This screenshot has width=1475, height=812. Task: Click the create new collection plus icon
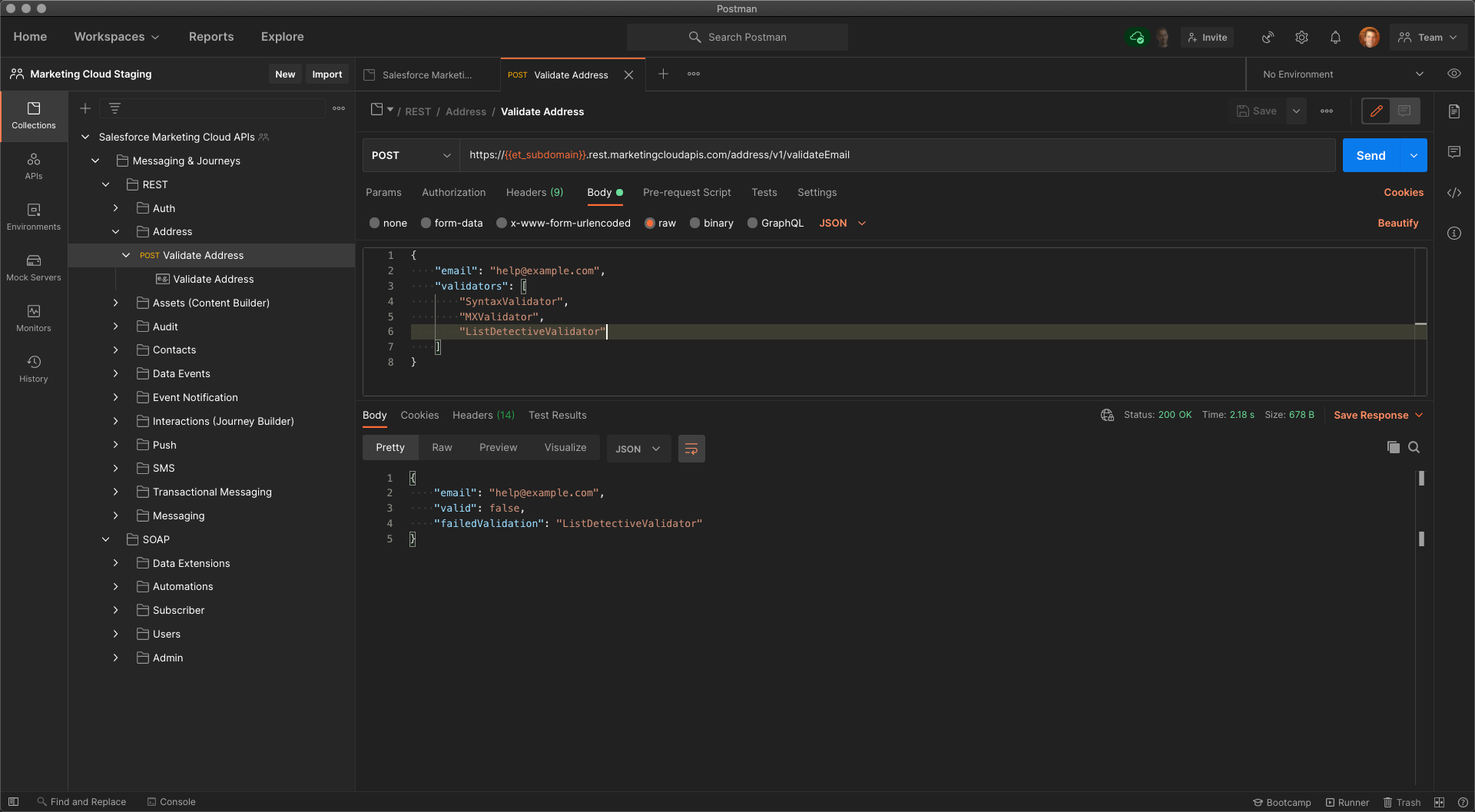click(x=85, y=108)
